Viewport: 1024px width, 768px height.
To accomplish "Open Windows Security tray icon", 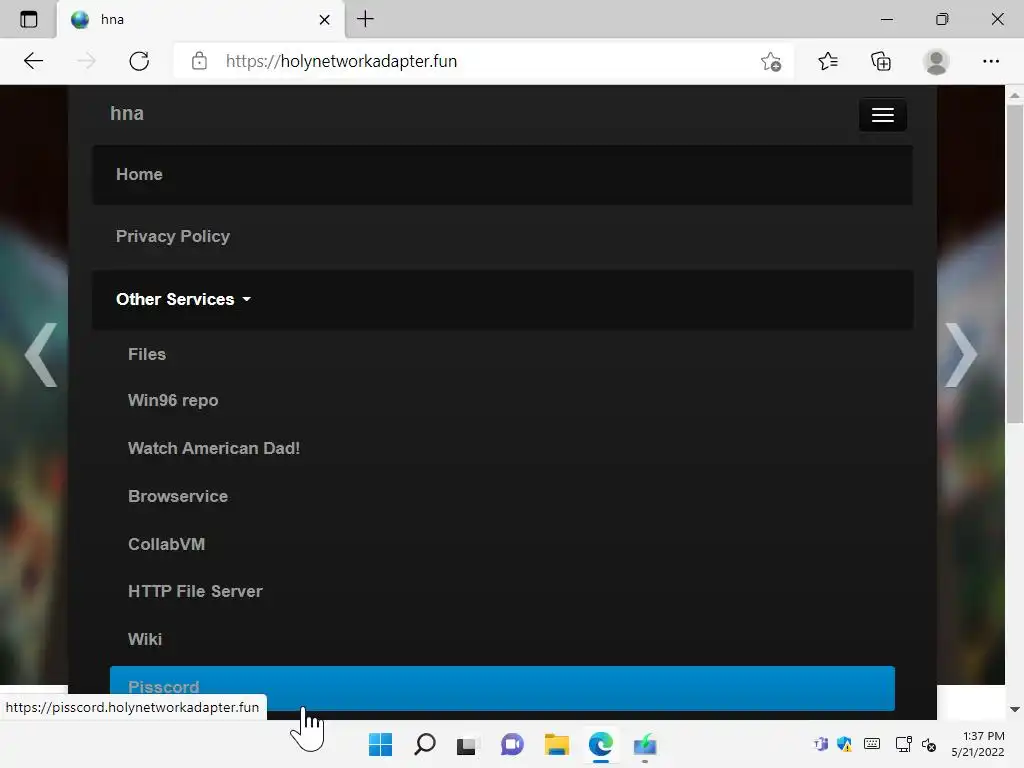I will pos(844,744).
